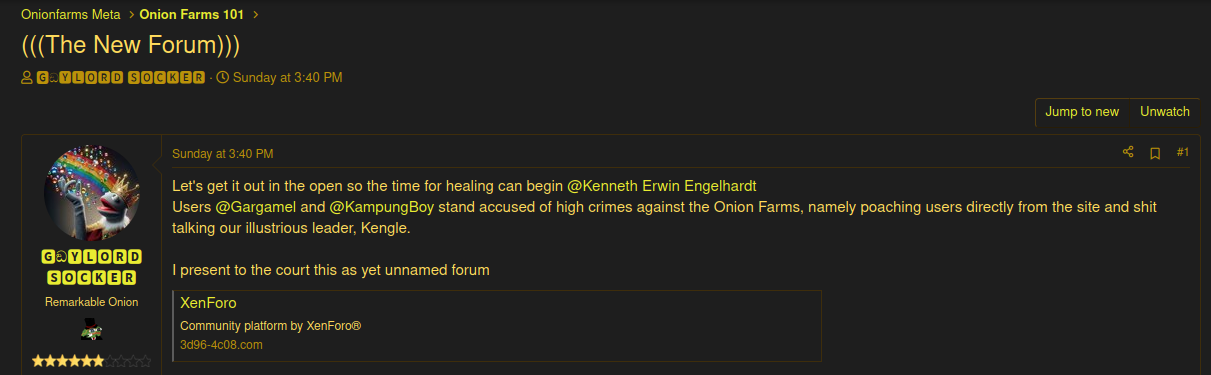Click the post timestamp above message body
This screenshot has width=1211, height=375.
click(x=222, y=154)
